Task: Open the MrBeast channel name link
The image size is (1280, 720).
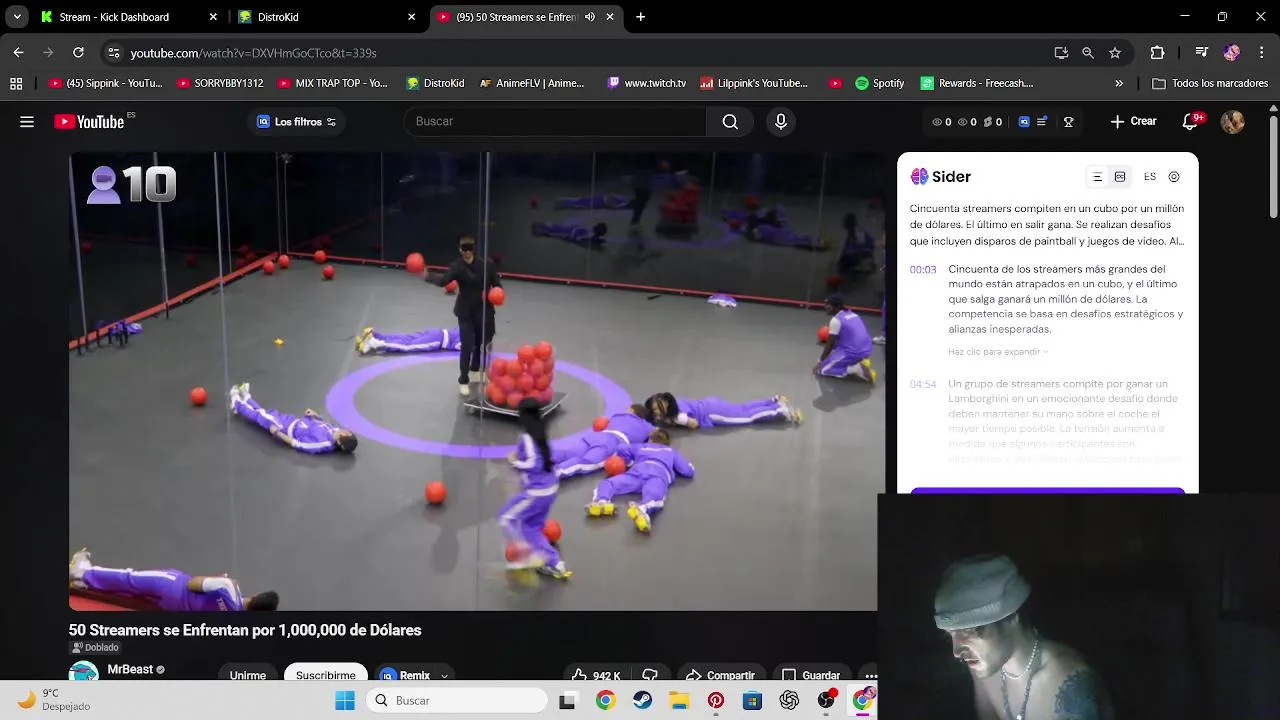Action: pos(130,669)
